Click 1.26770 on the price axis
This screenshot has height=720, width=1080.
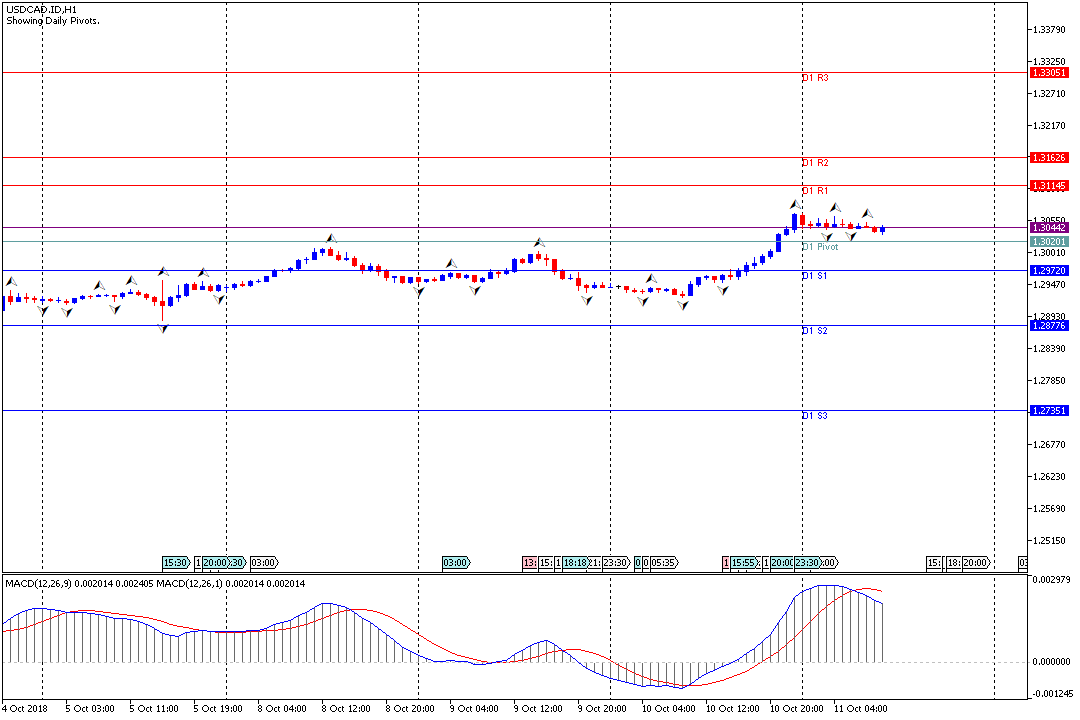(x=1049, y=444)
